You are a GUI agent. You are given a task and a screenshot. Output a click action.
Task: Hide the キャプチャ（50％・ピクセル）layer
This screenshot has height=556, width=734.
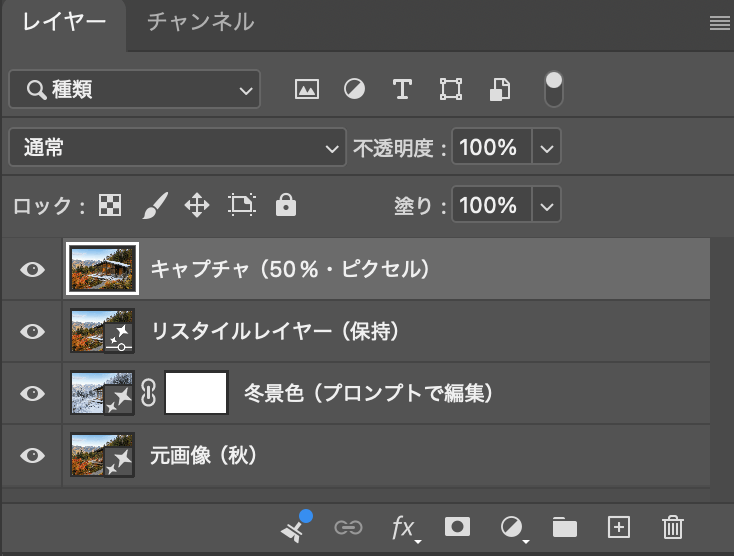click(32, 270)
